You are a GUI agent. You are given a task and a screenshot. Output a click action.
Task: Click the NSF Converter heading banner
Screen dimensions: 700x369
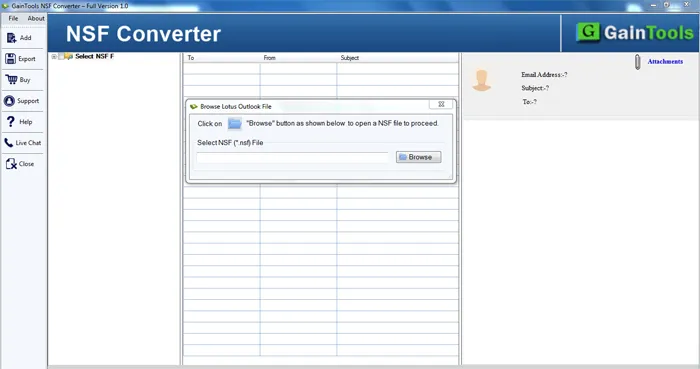pyautogui.click(x=143, y=34)
